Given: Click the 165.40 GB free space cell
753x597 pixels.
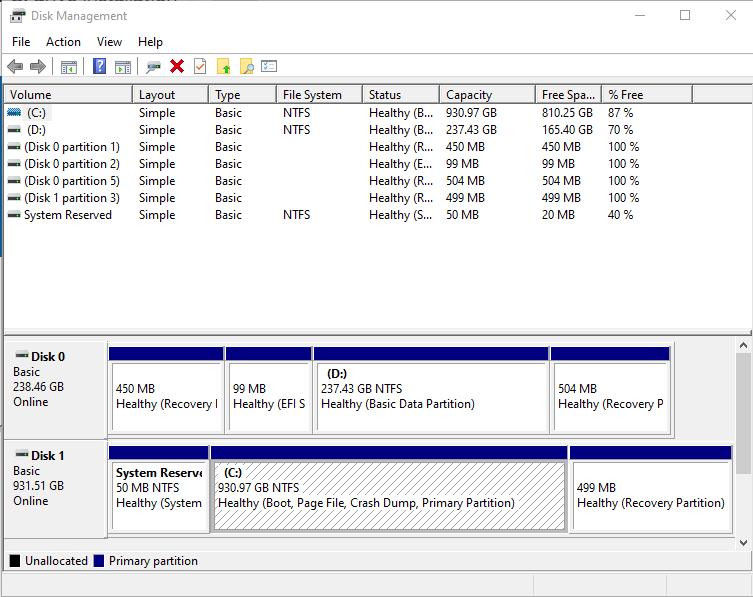Looking at the screenshot, I should coord(567,130).
